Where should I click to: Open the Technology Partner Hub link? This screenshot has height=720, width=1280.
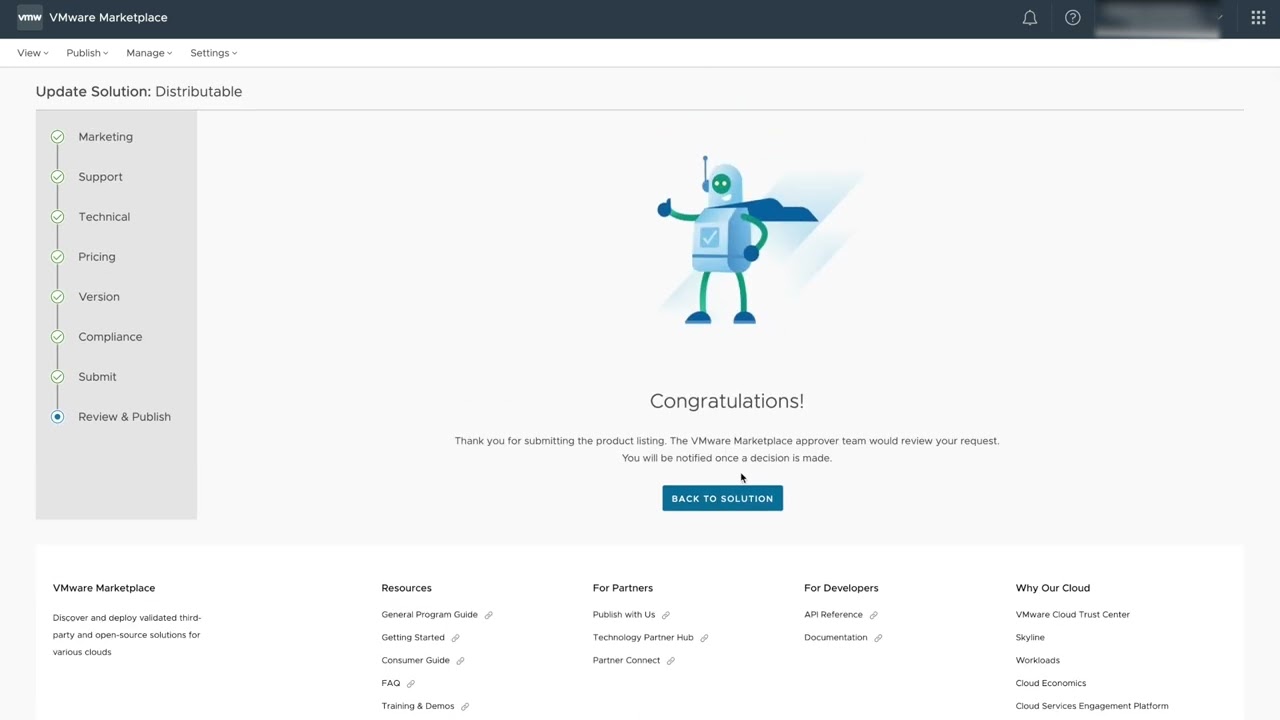coord(643,638)
